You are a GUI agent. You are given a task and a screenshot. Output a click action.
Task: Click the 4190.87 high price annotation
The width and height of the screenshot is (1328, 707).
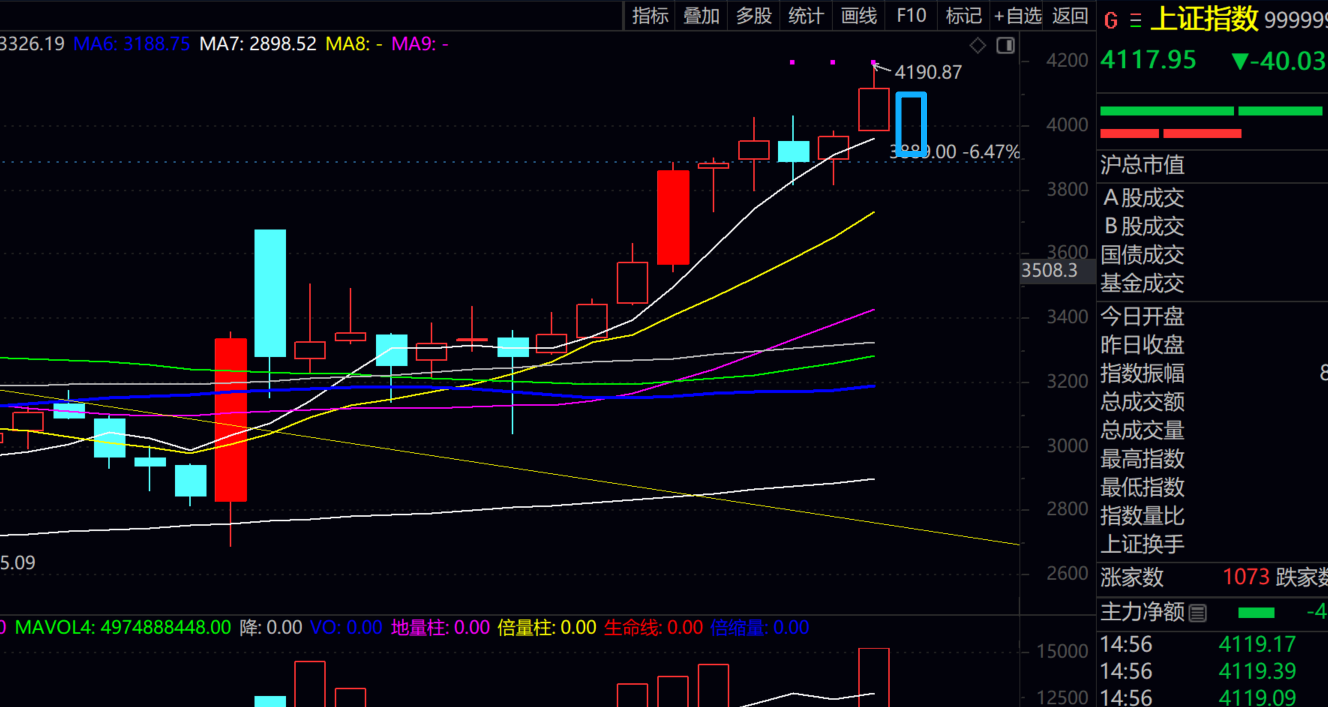pyautogui.click(x=928, y=72)
